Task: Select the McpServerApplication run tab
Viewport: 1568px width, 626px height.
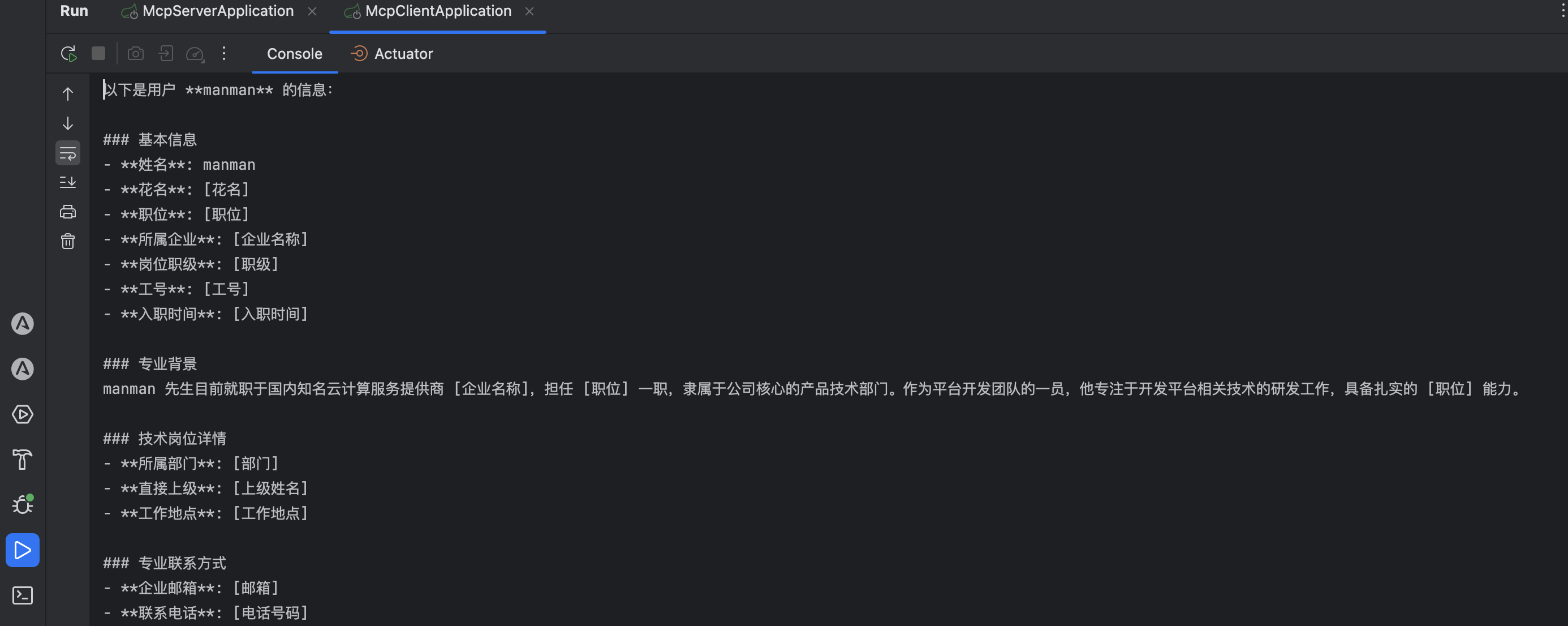Action: [x=217, y=11]
